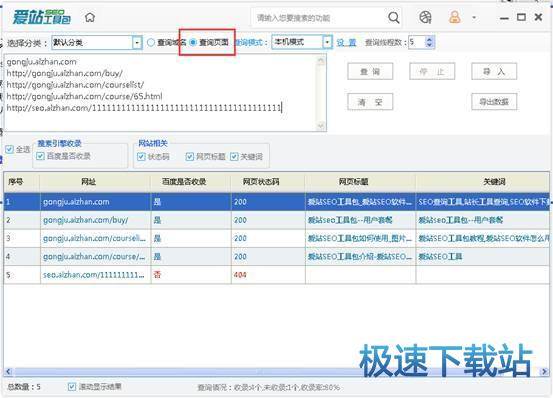Toggle the 关键词 checkbox
Image resolution: width=553 pixels, height=398 pixels.
[234, 157]
